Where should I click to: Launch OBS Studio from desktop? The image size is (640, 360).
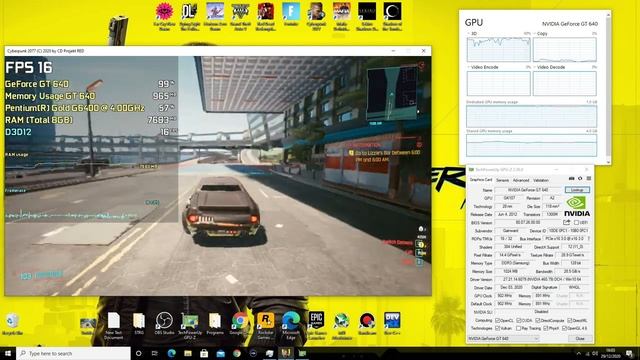[164, 324]
